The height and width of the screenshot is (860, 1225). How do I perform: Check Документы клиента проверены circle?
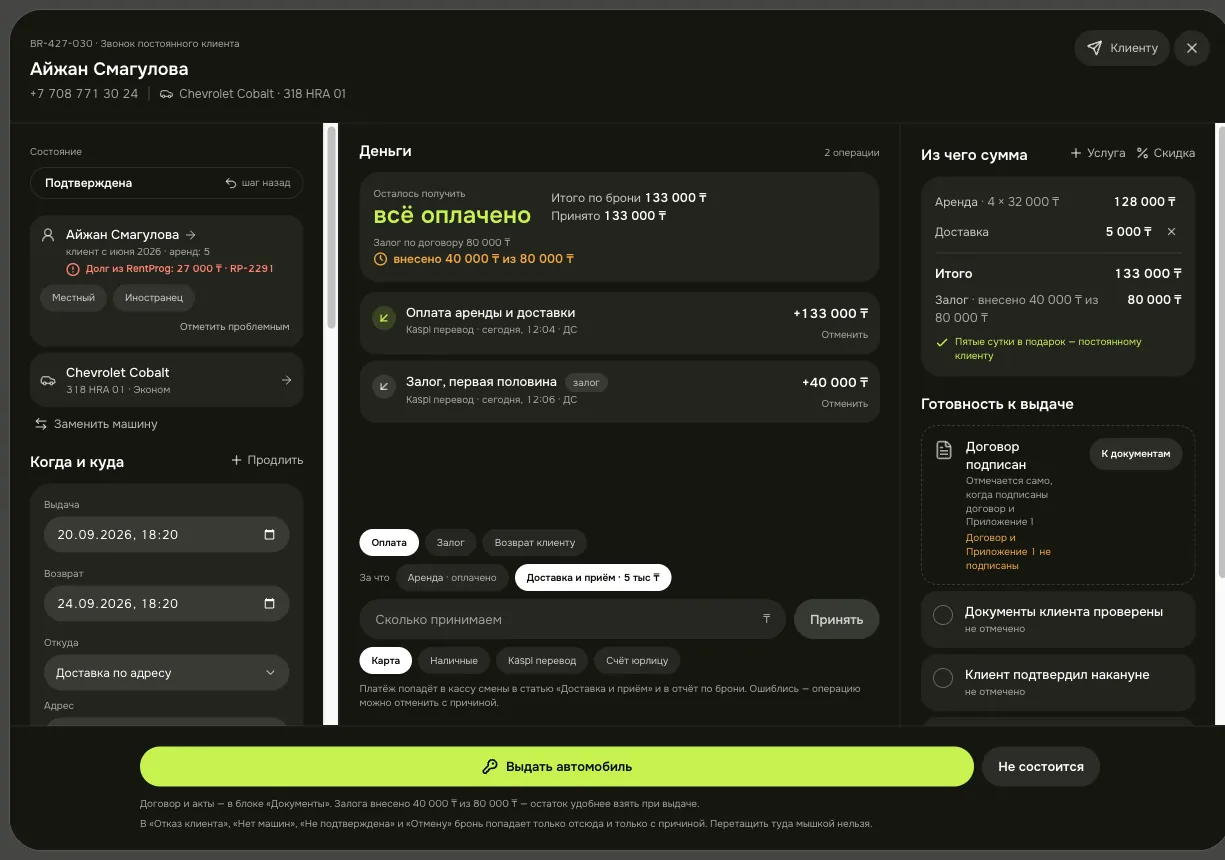(943, 616)
